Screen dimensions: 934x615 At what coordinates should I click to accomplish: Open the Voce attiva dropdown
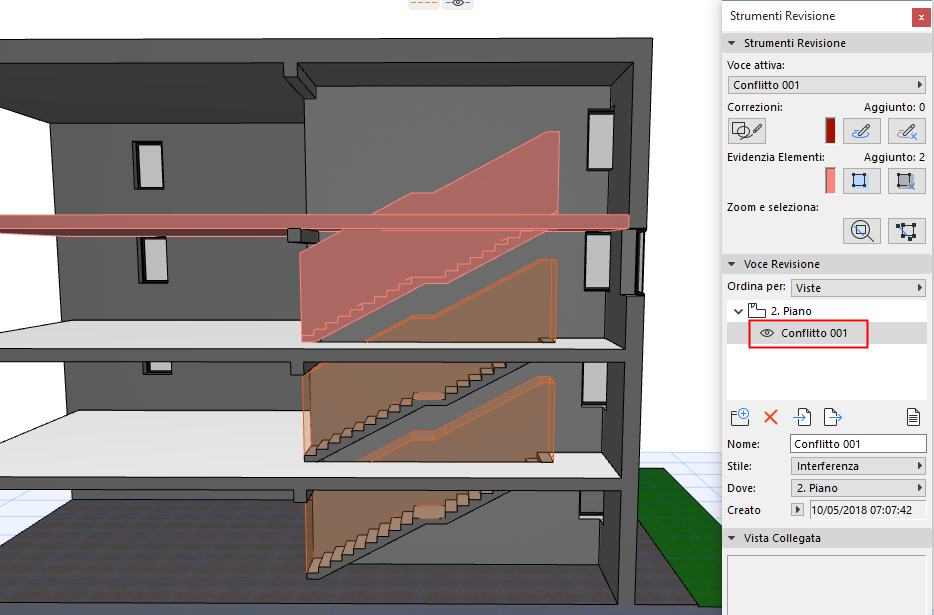click(826, 85)
